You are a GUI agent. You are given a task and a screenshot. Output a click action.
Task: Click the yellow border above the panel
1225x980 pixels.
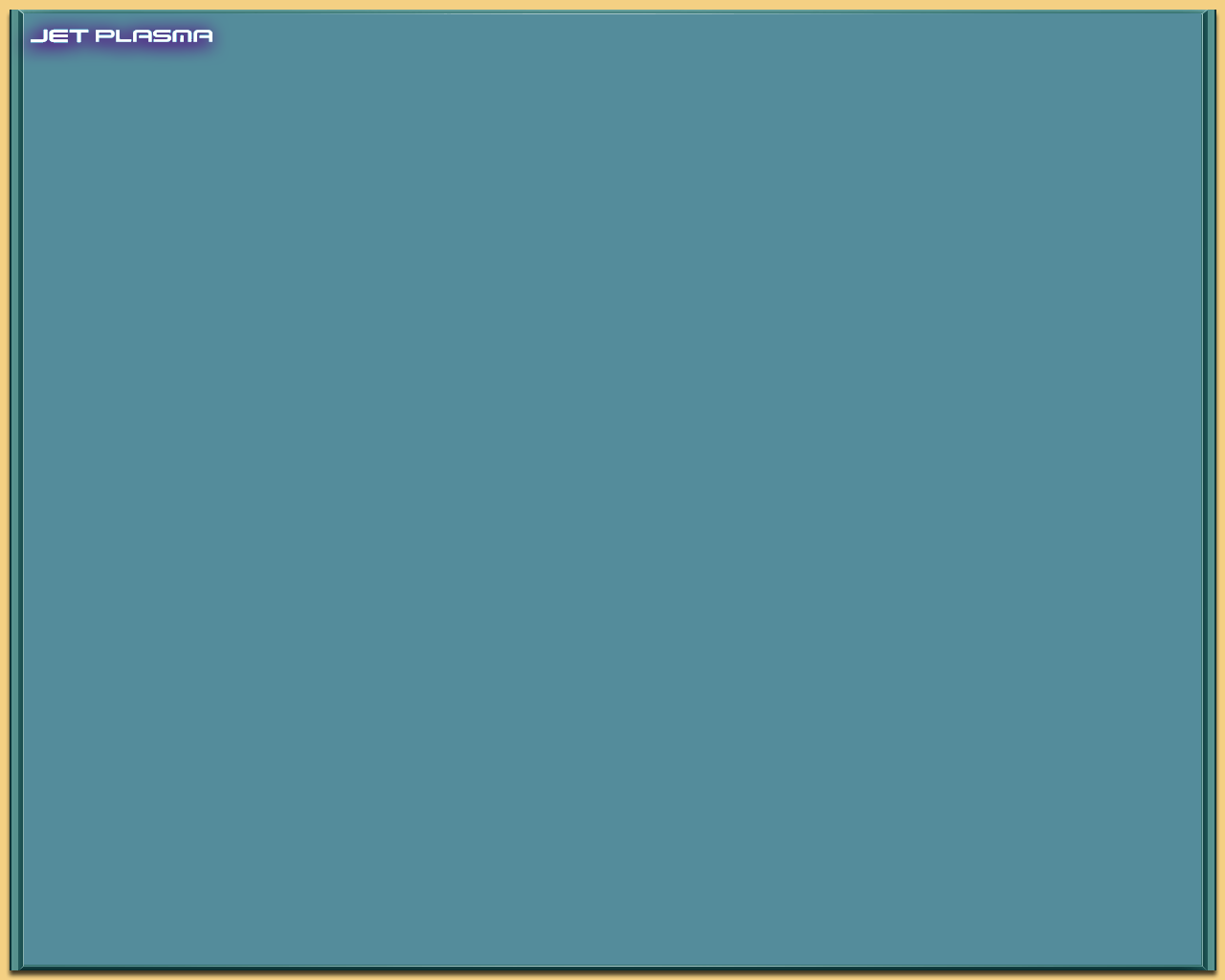click(x=612, y=4)
